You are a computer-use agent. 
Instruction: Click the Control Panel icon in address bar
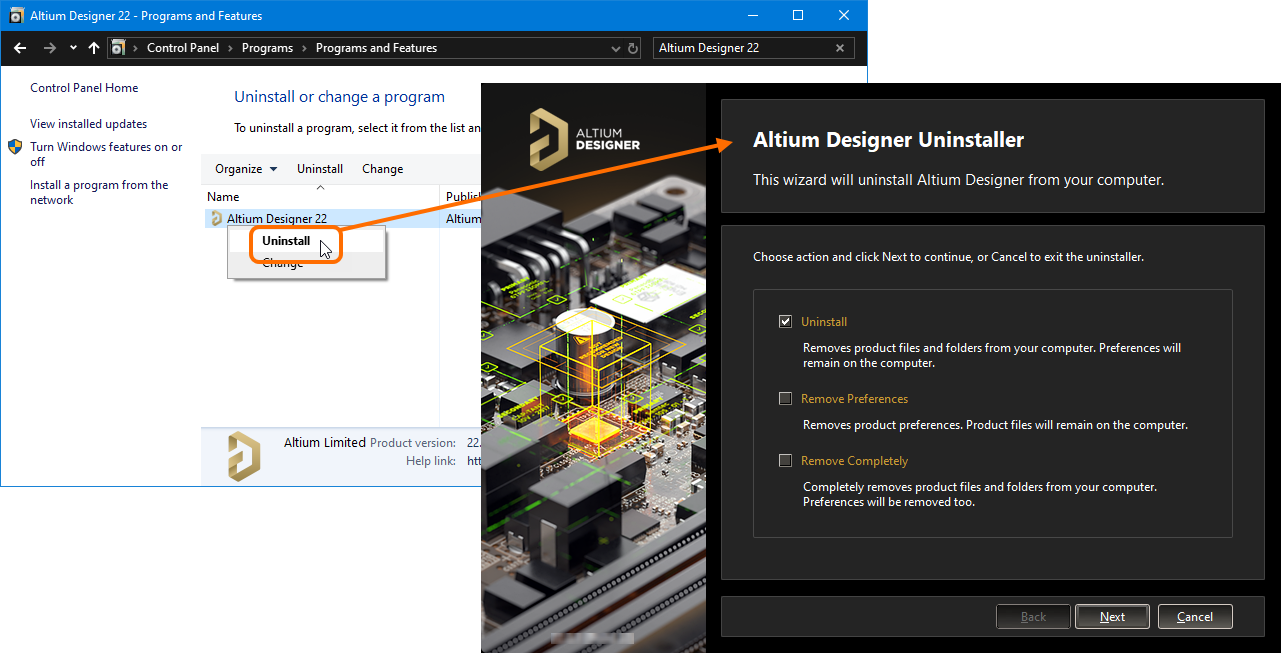tap(118, 48)
